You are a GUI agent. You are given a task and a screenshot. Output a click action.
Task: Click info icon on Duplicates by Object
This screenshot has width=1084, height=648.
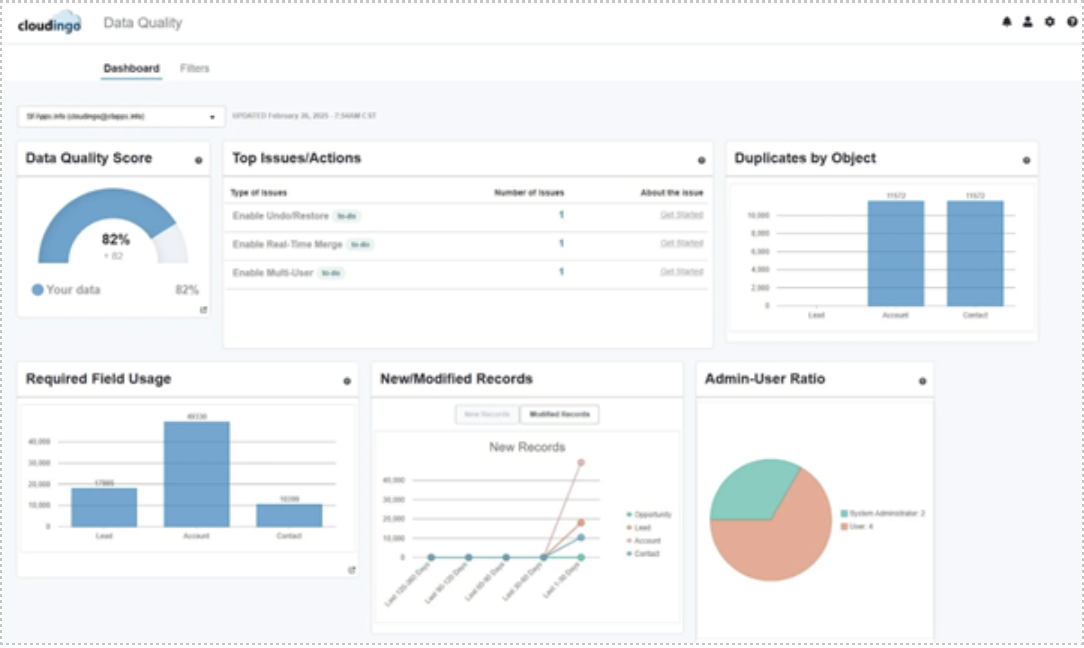[x=1025, y=160]
